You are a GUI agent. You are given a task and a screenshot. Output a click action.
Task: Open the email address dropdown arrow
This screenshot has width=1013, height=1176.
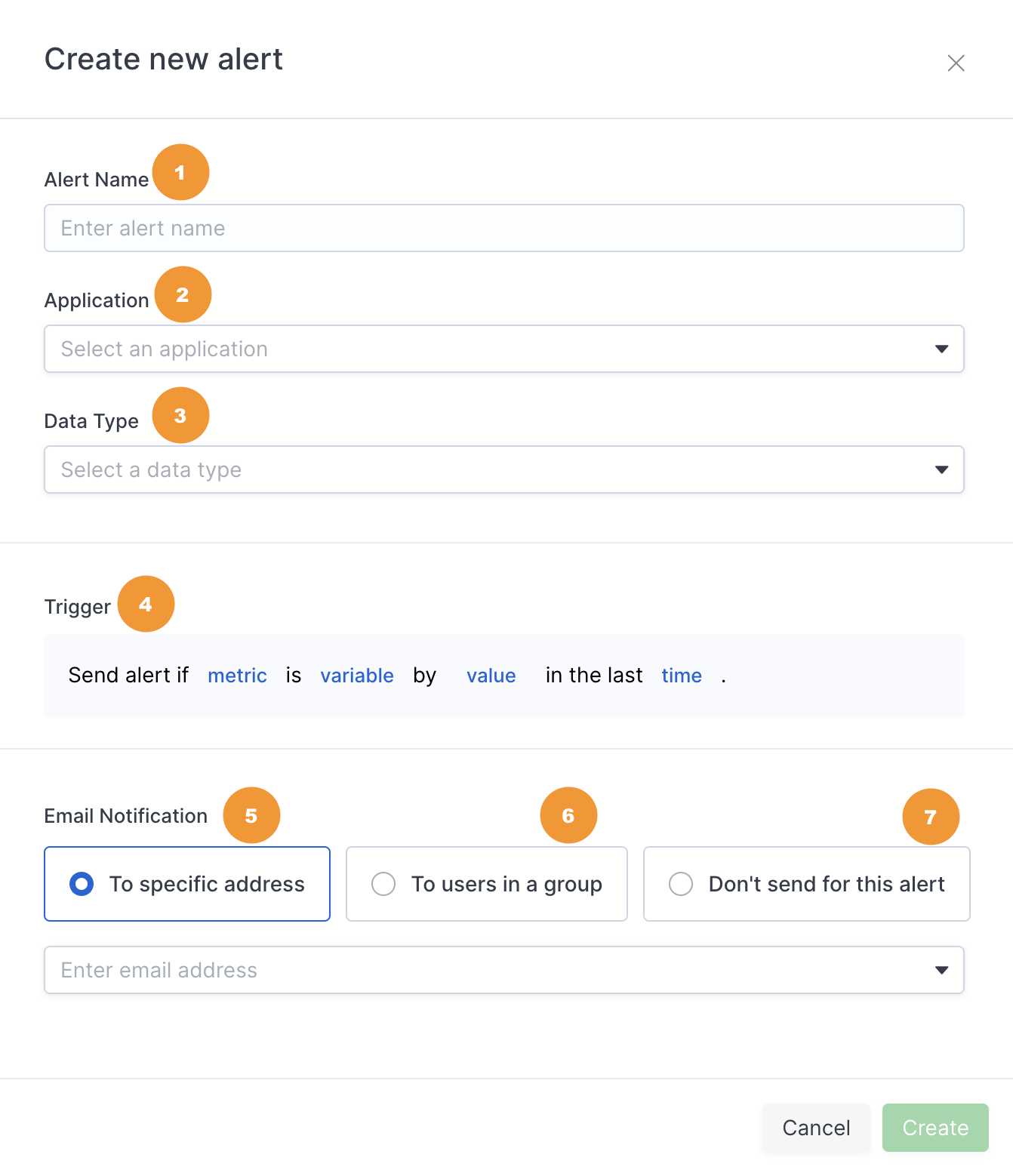tap(941, 970)
